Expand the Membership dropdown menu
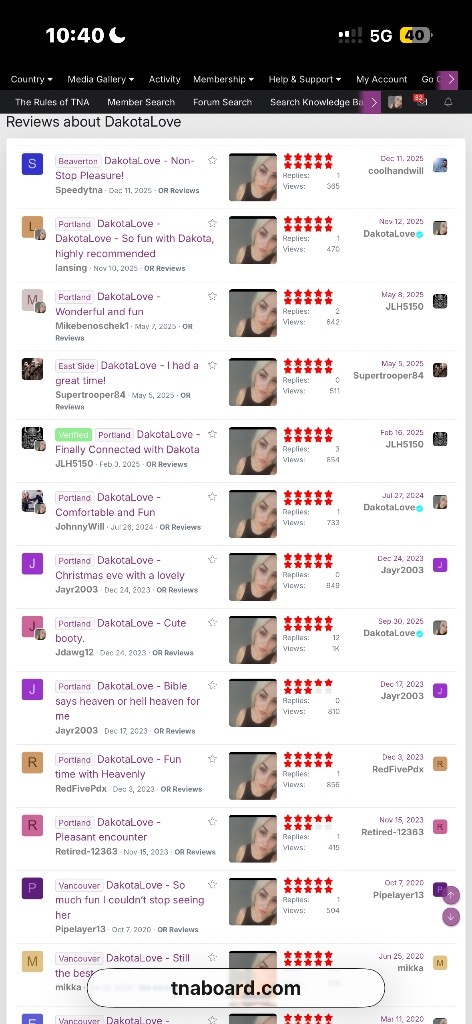This screenshot has width=472, height=1024. (223, 79)
